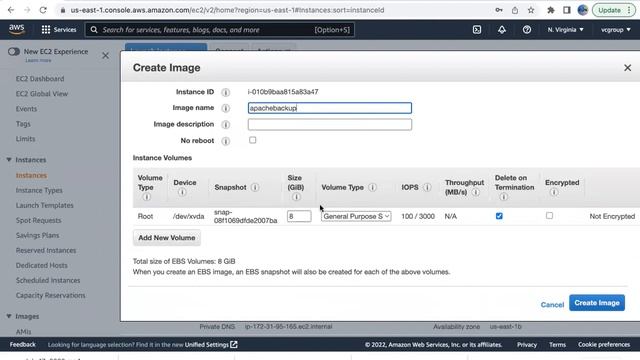Open AWS CloudShell icon
The width and height of the screenshot is (640, 360).
[x=477, y=30]
